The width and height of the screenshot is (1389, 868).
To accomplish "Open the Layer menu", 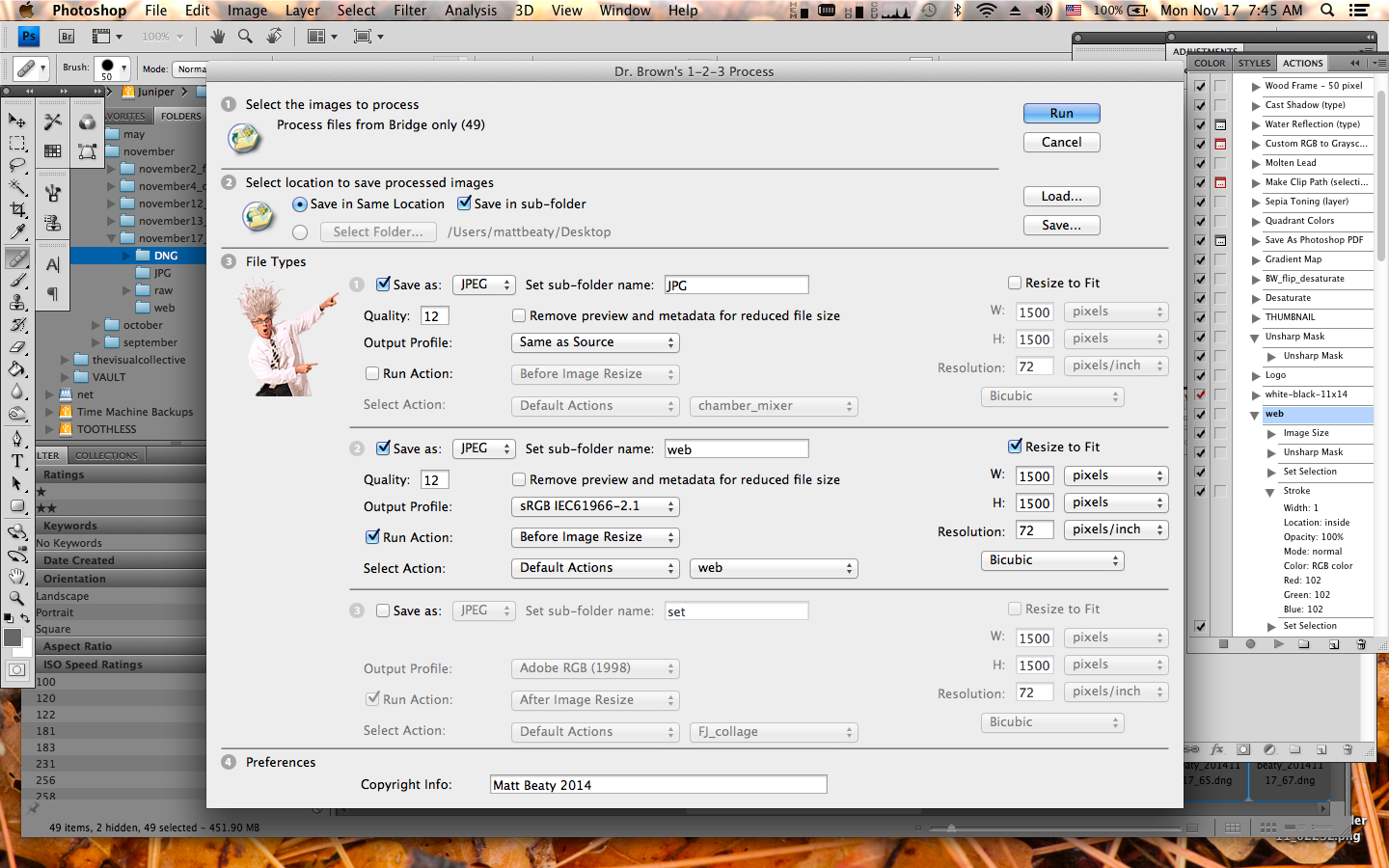I will point(302,11).
